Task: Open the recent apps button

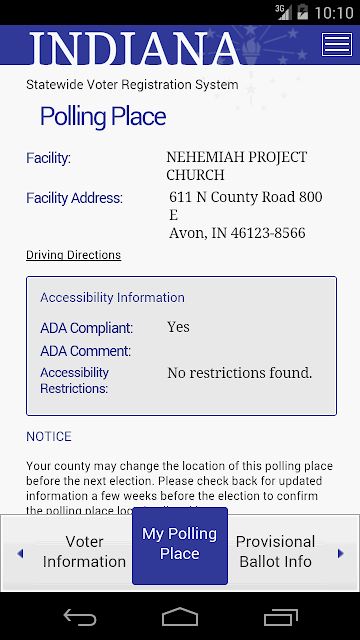Action: [280, 618]
